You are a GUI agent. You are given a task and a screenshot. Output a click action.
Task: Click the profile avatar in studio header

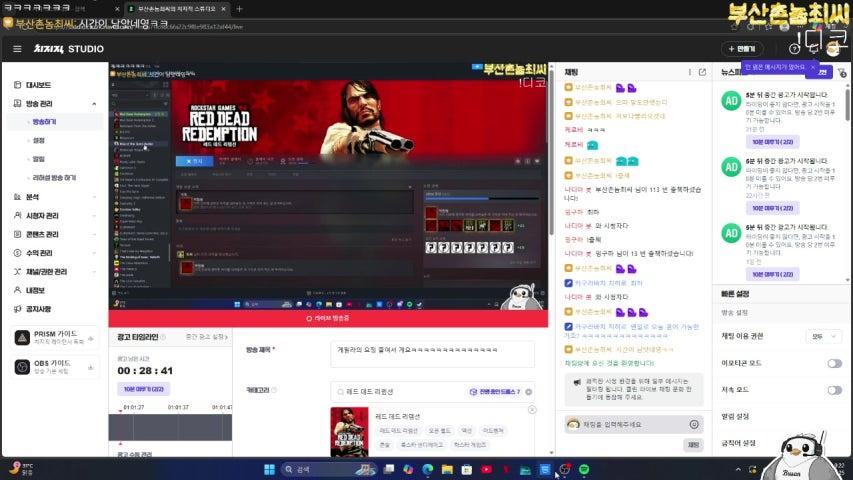coord(833,50)
